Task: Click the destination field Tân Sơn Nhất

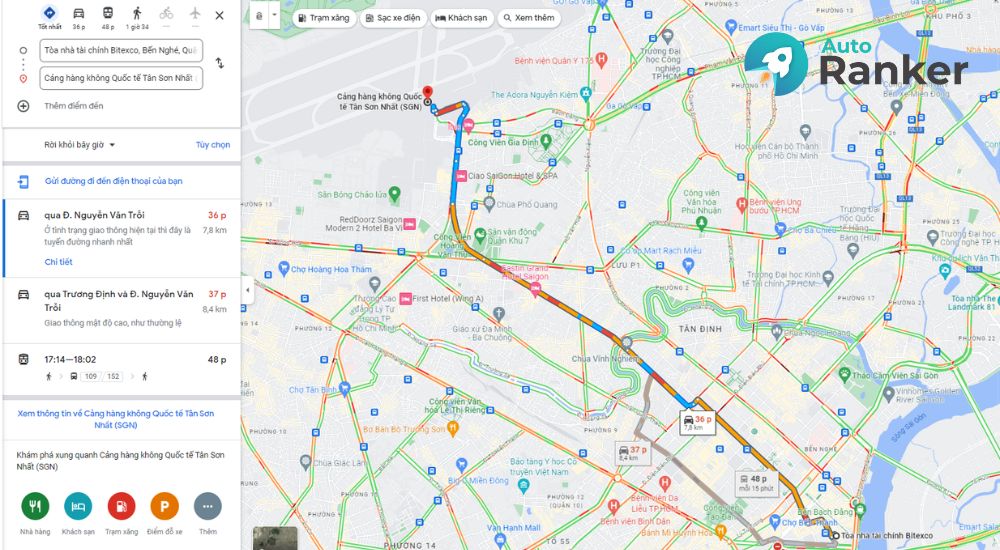Action: point(121,78)
